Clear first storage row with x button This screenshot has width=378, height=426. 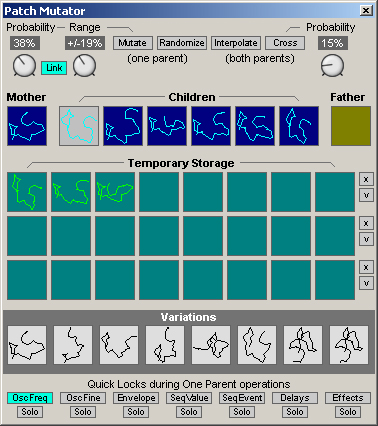point(366,179)
